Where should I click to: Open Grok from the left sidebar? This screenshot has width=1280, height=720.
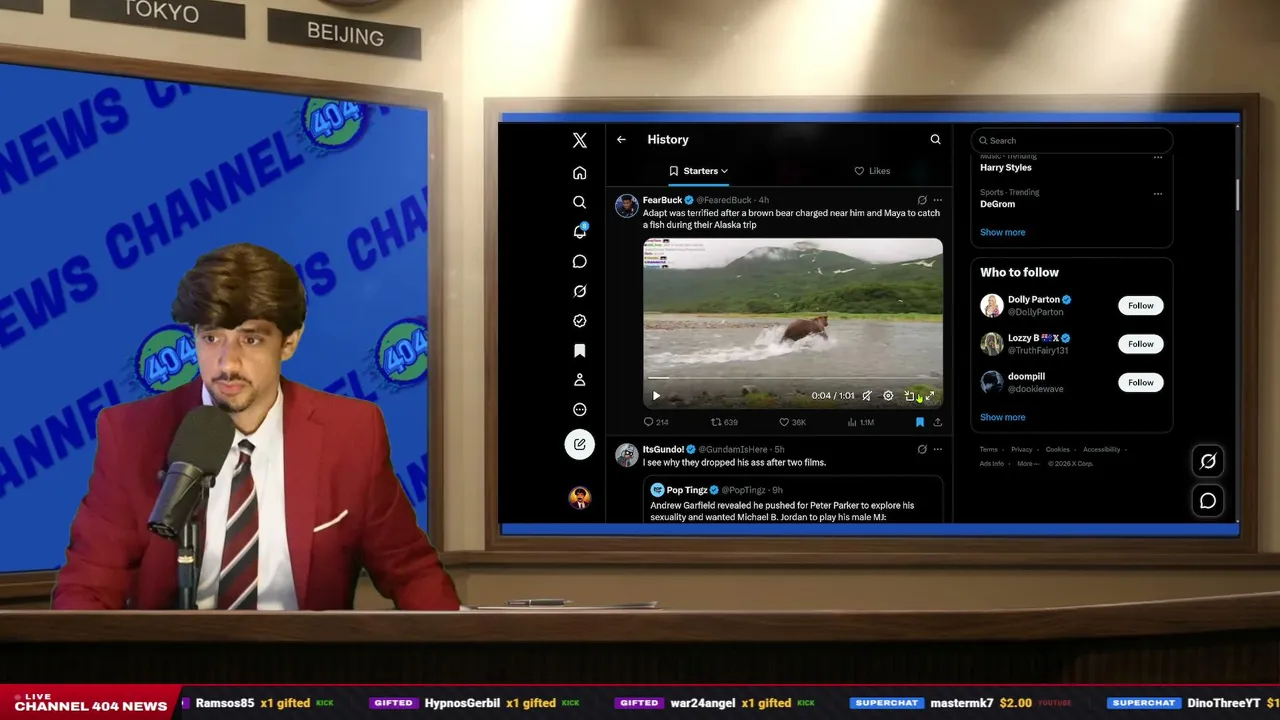[580, 291]
